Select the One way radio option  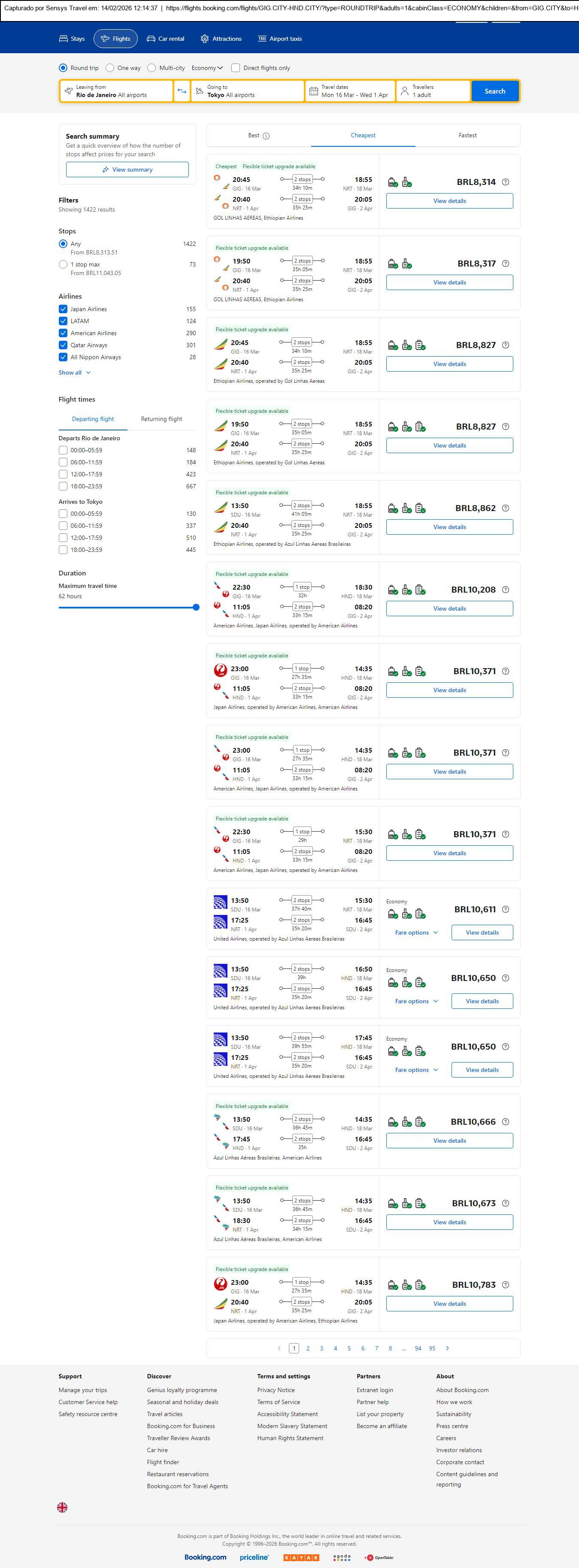click(x=110, y=68)
